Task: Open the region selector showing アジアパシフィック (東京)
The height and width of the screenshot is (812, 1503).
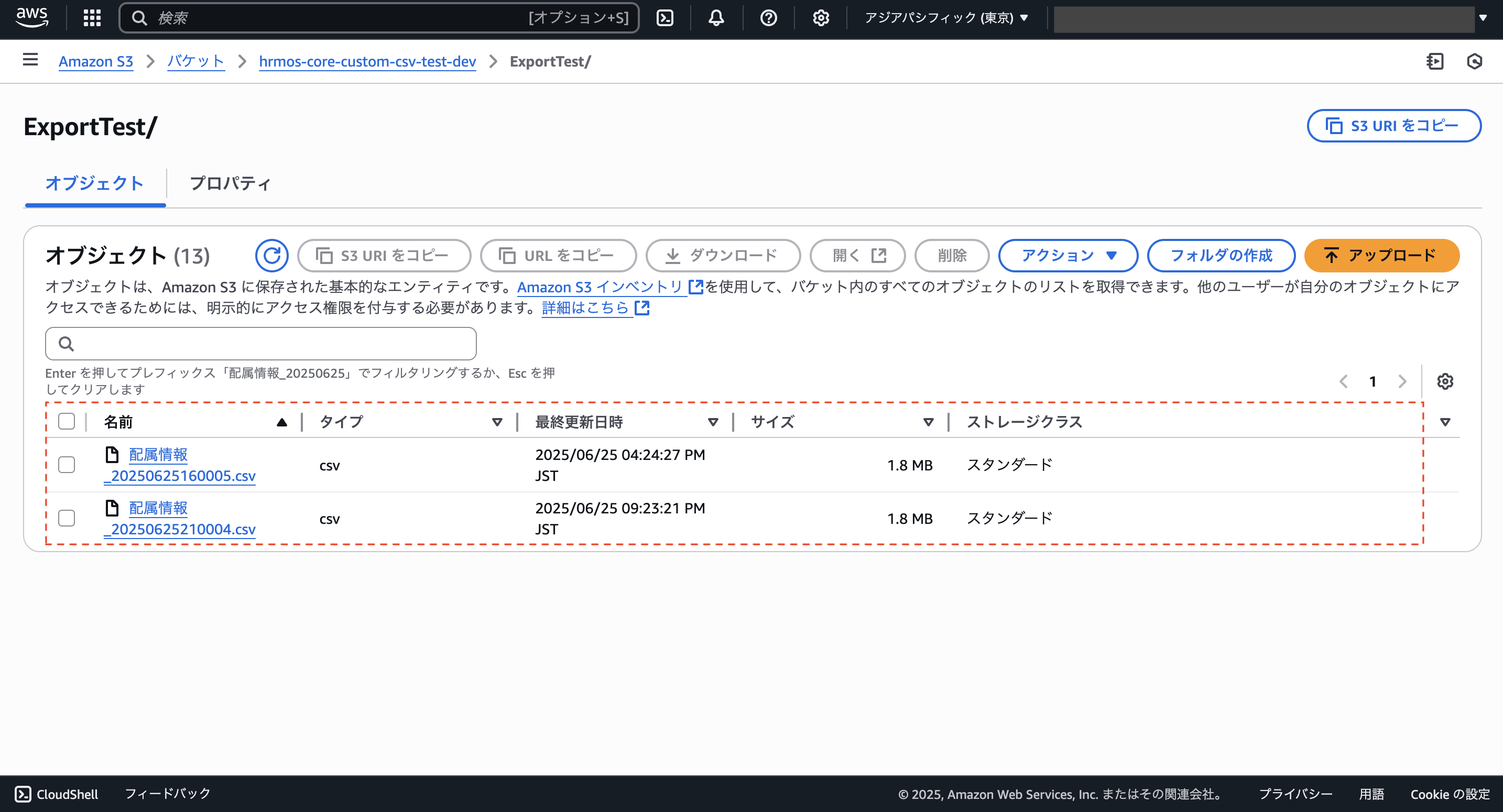Action: point(945,18)
